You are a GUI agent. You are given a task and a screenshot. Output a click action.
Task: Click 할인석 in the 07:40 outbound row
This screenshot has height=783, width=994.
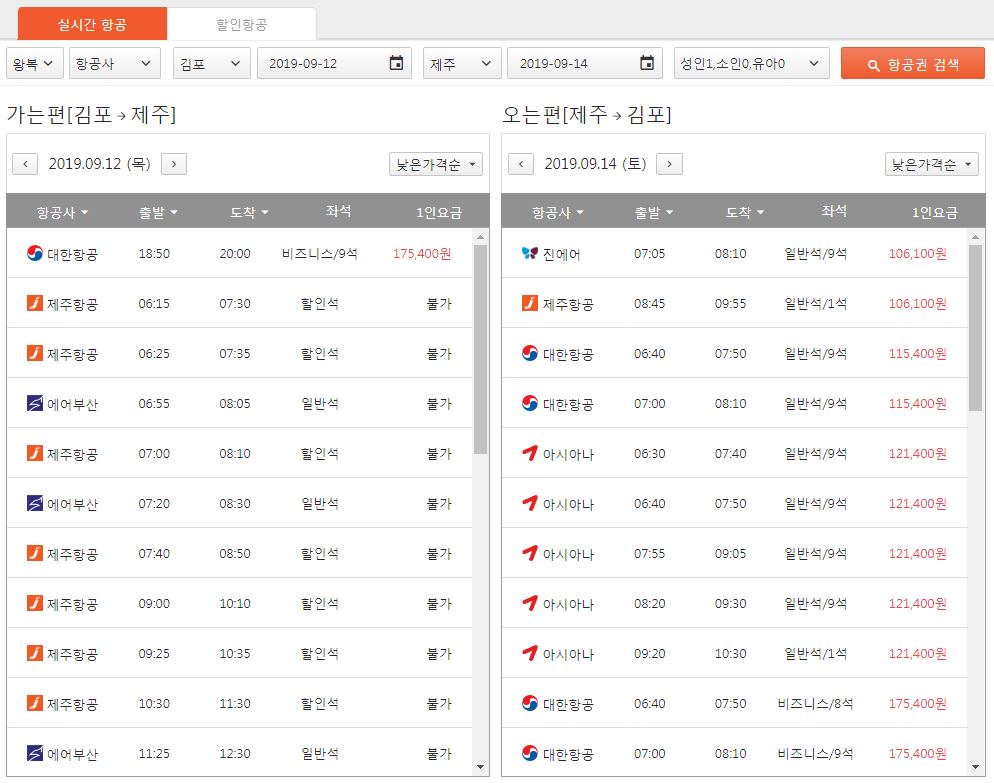pos(320,553)
